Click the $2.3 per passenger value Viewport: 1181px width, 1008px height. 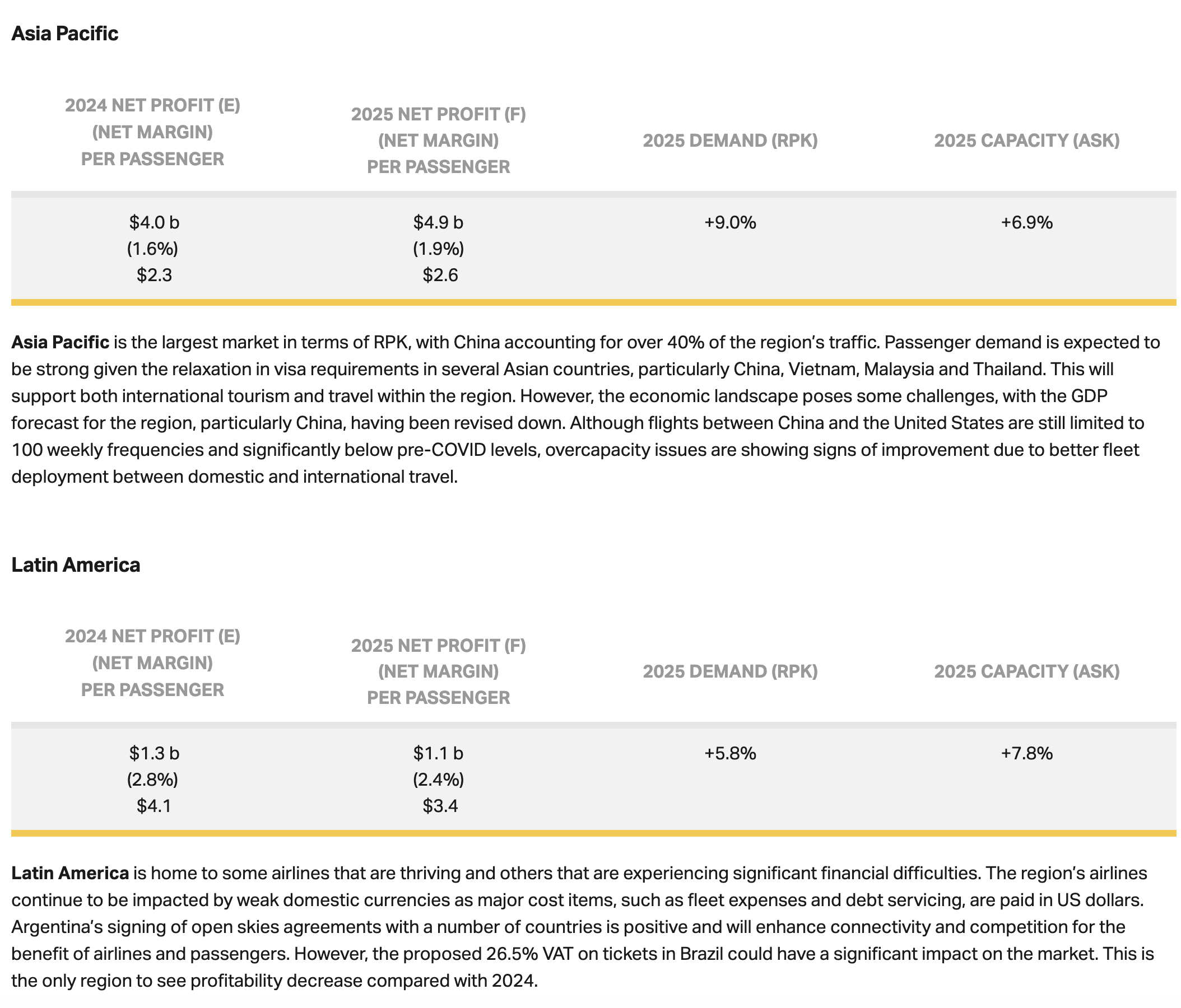(x=154, y=275)
